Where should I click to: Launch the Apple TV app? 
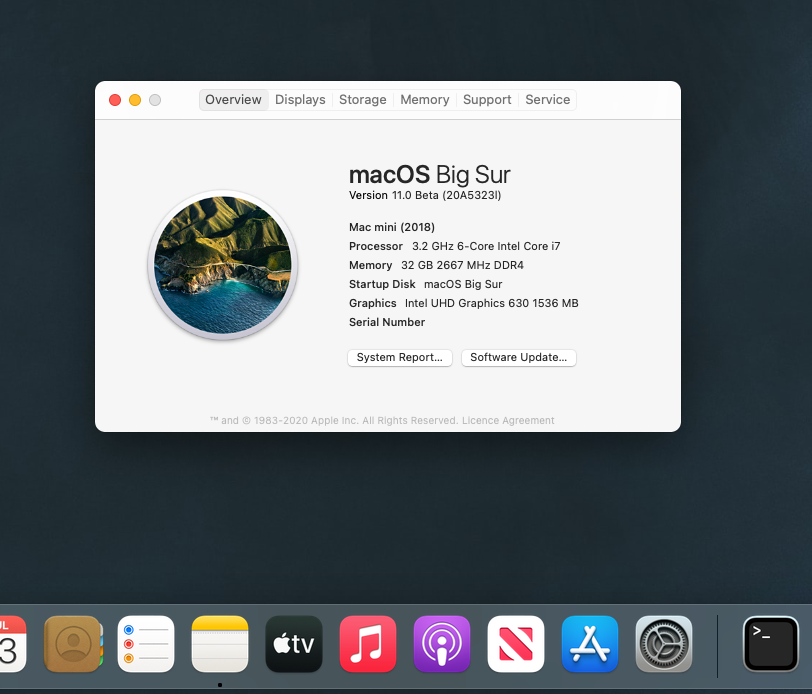pos(294,644)
